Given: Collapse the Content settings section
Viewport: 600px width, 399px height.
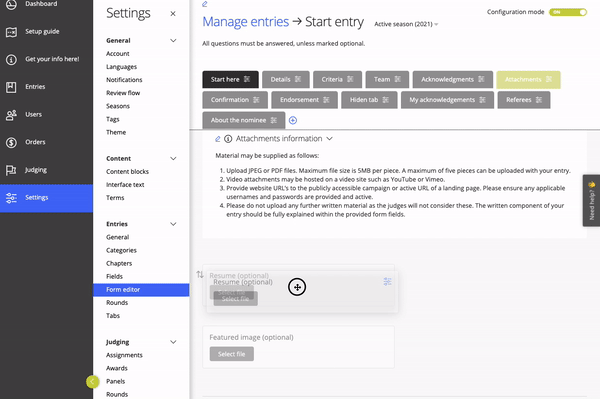Looking at the screenshot, I should [173, 158].
